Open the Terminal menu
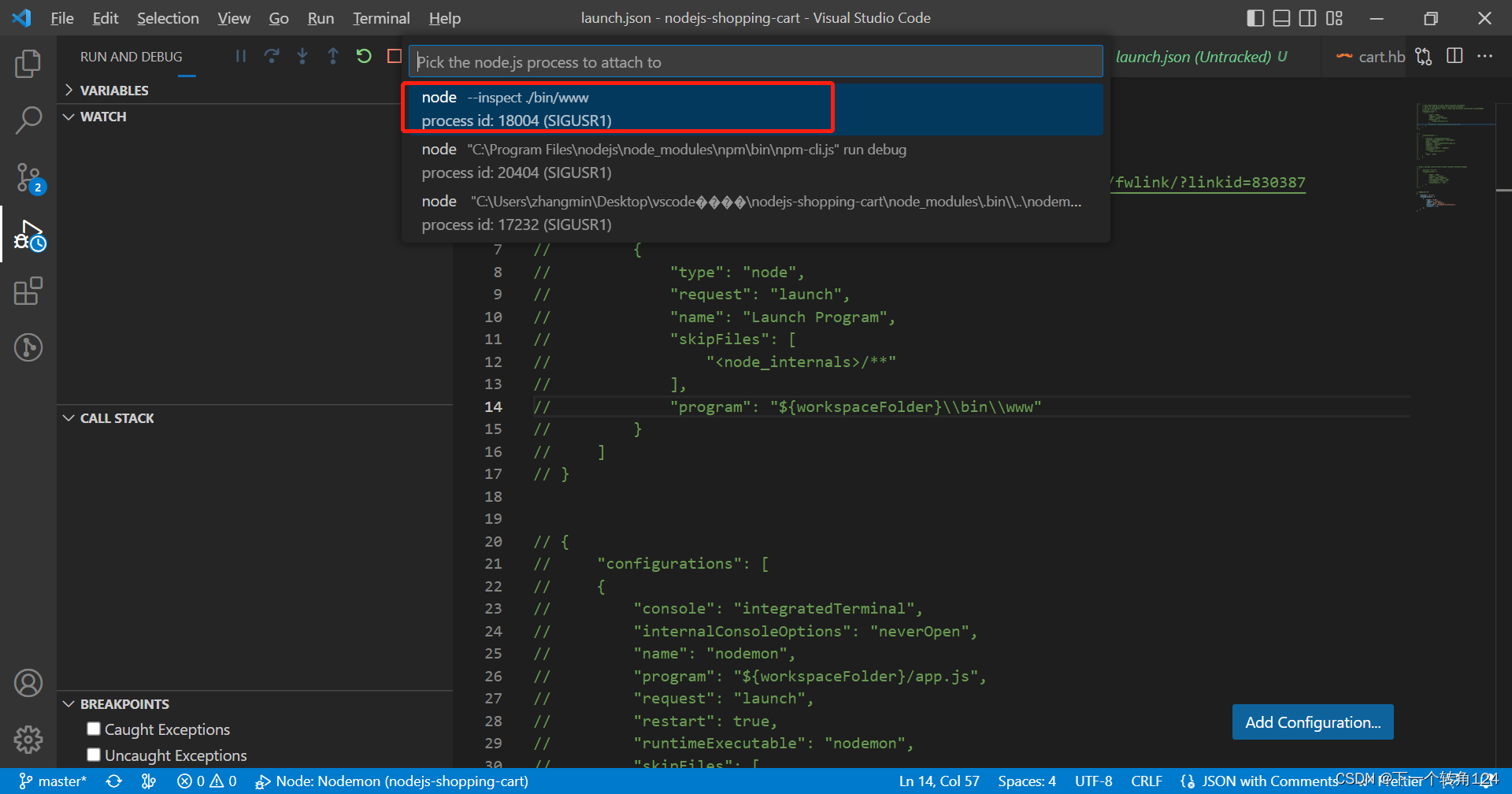The width and height of the screenshot is (1512, 794). [x=381, y=18]
